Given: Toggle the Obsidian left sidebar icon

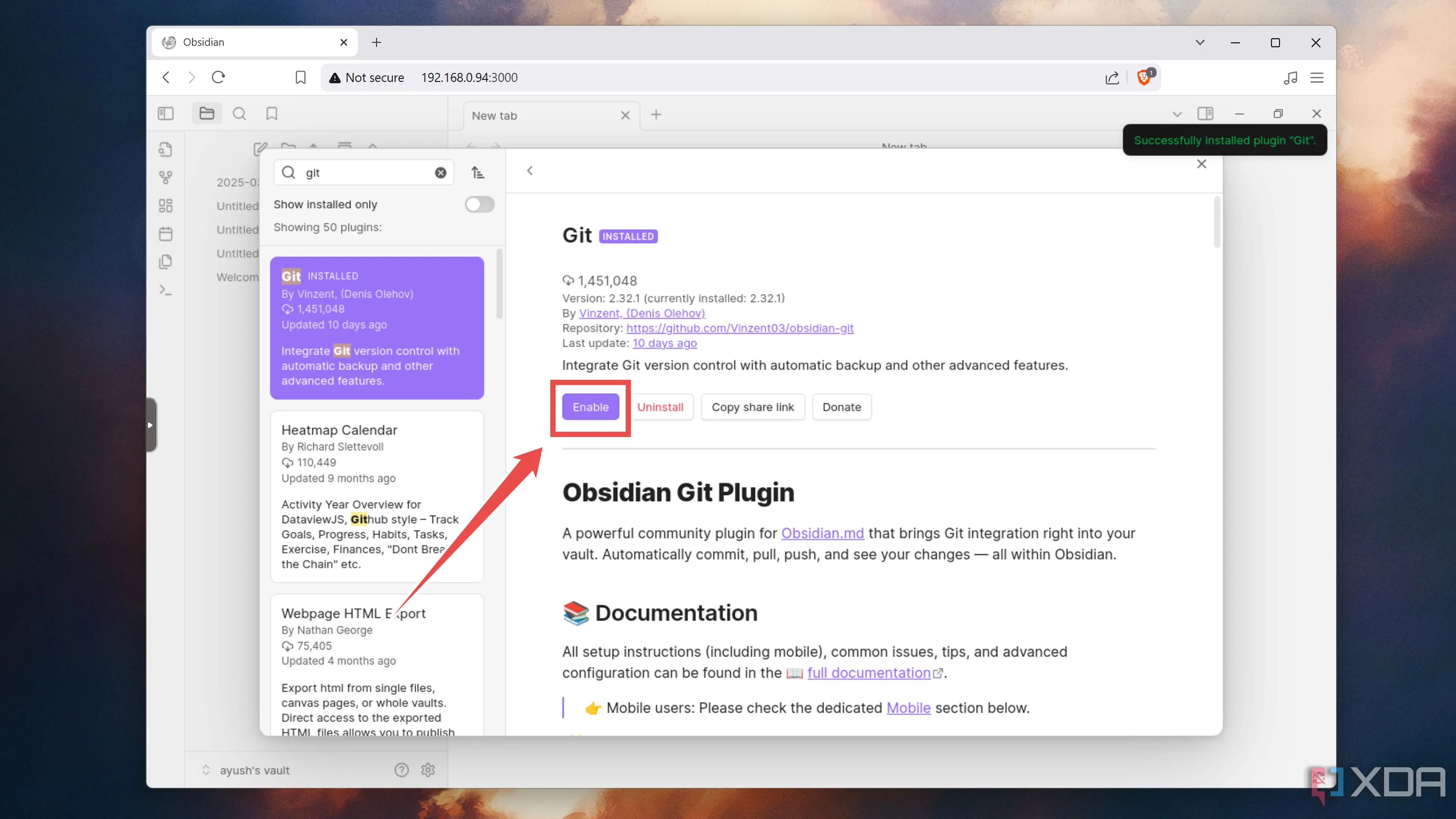Looking at the screenshot, I should point(166,114).
